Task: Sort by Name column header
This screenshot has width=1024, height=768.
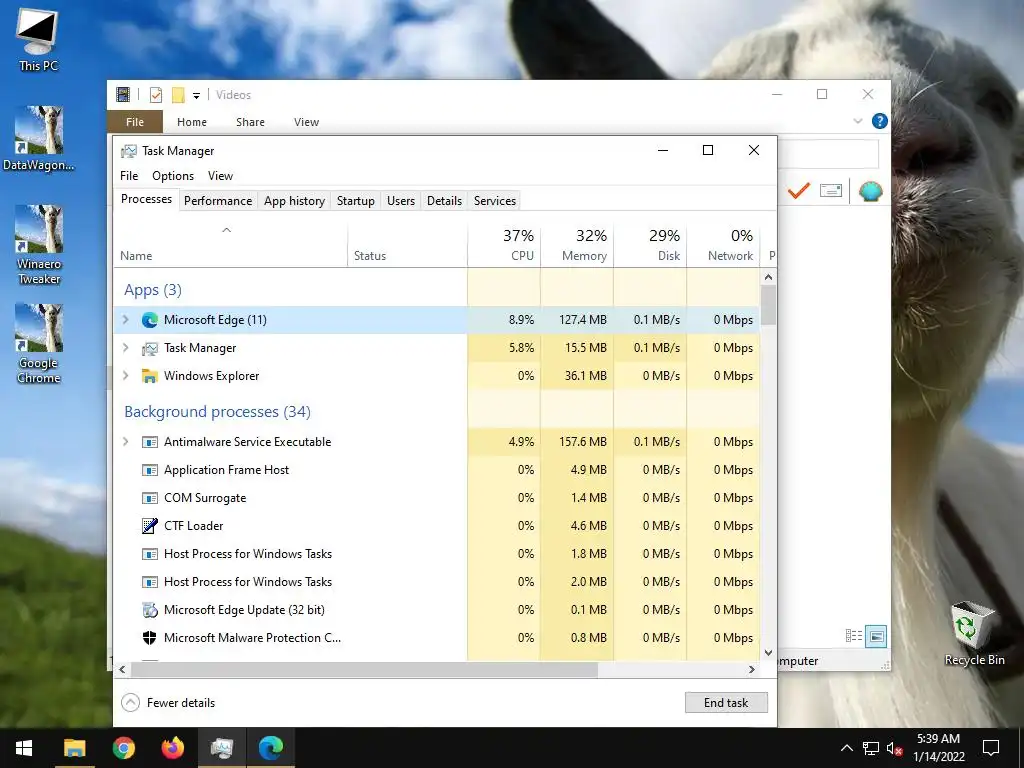Action: (x=231, y=245)
